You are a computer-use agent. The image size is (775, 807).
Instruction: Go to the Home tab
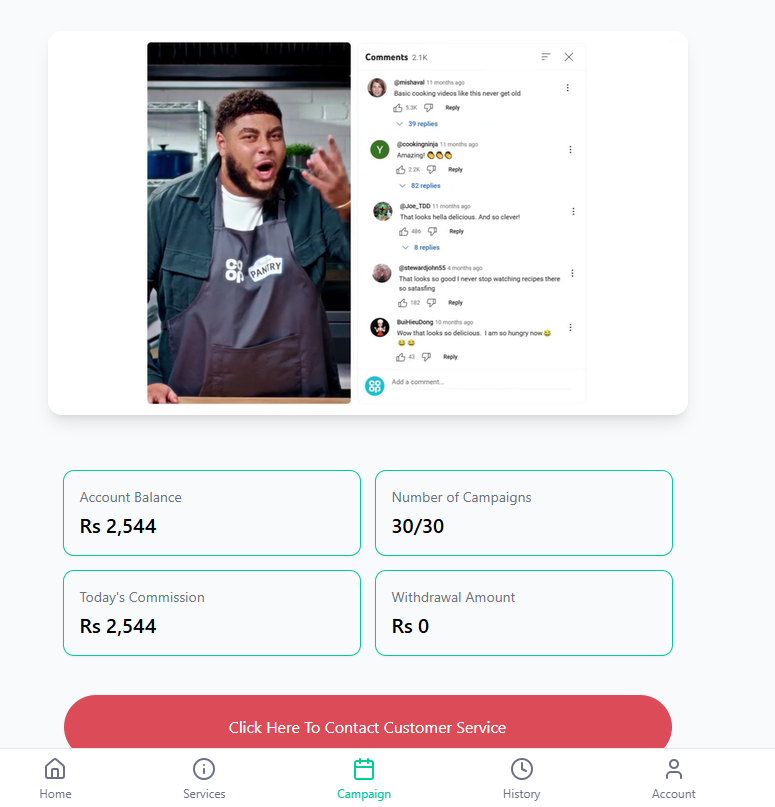55,779
